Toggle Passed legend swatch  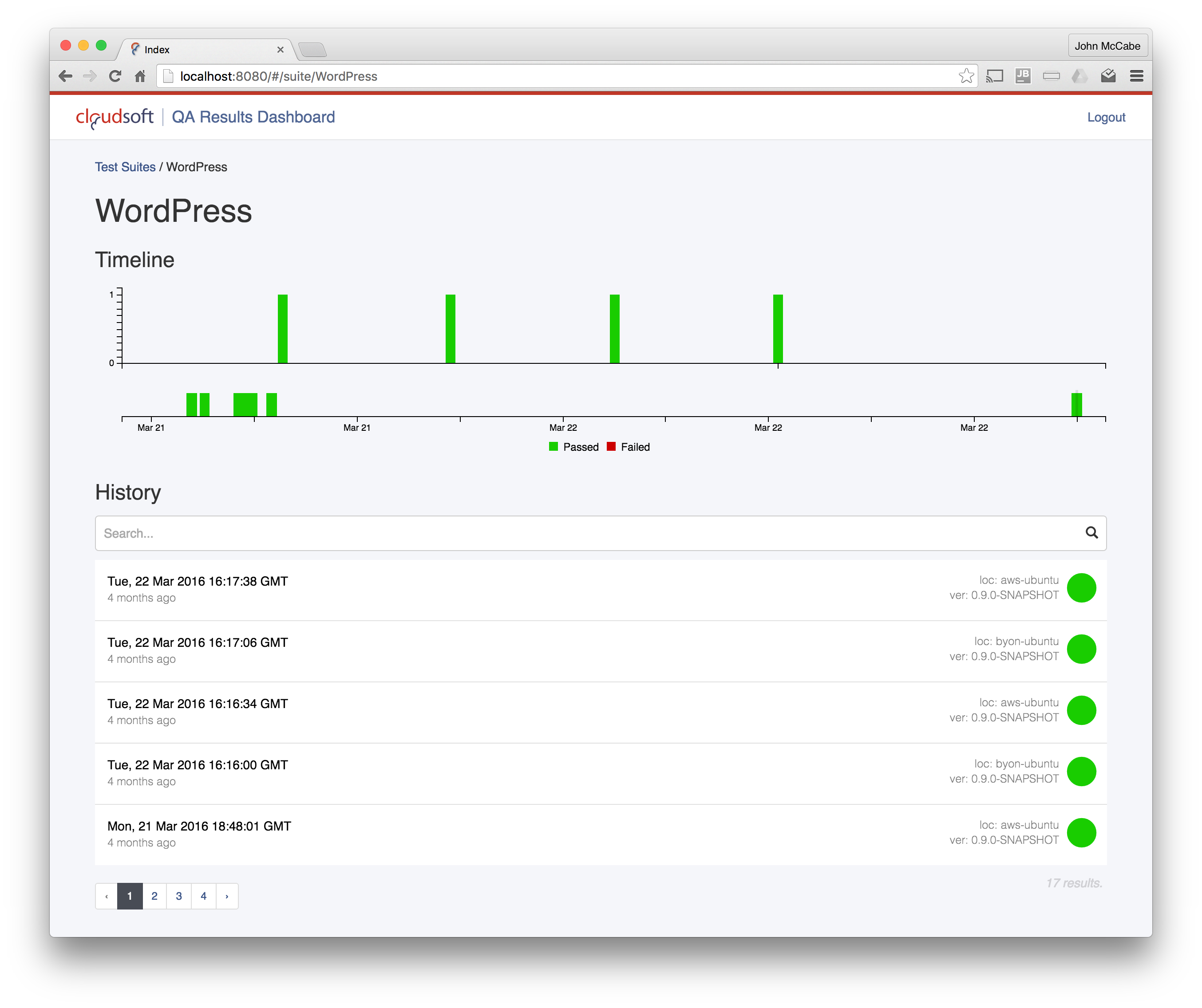coord(553,446)
